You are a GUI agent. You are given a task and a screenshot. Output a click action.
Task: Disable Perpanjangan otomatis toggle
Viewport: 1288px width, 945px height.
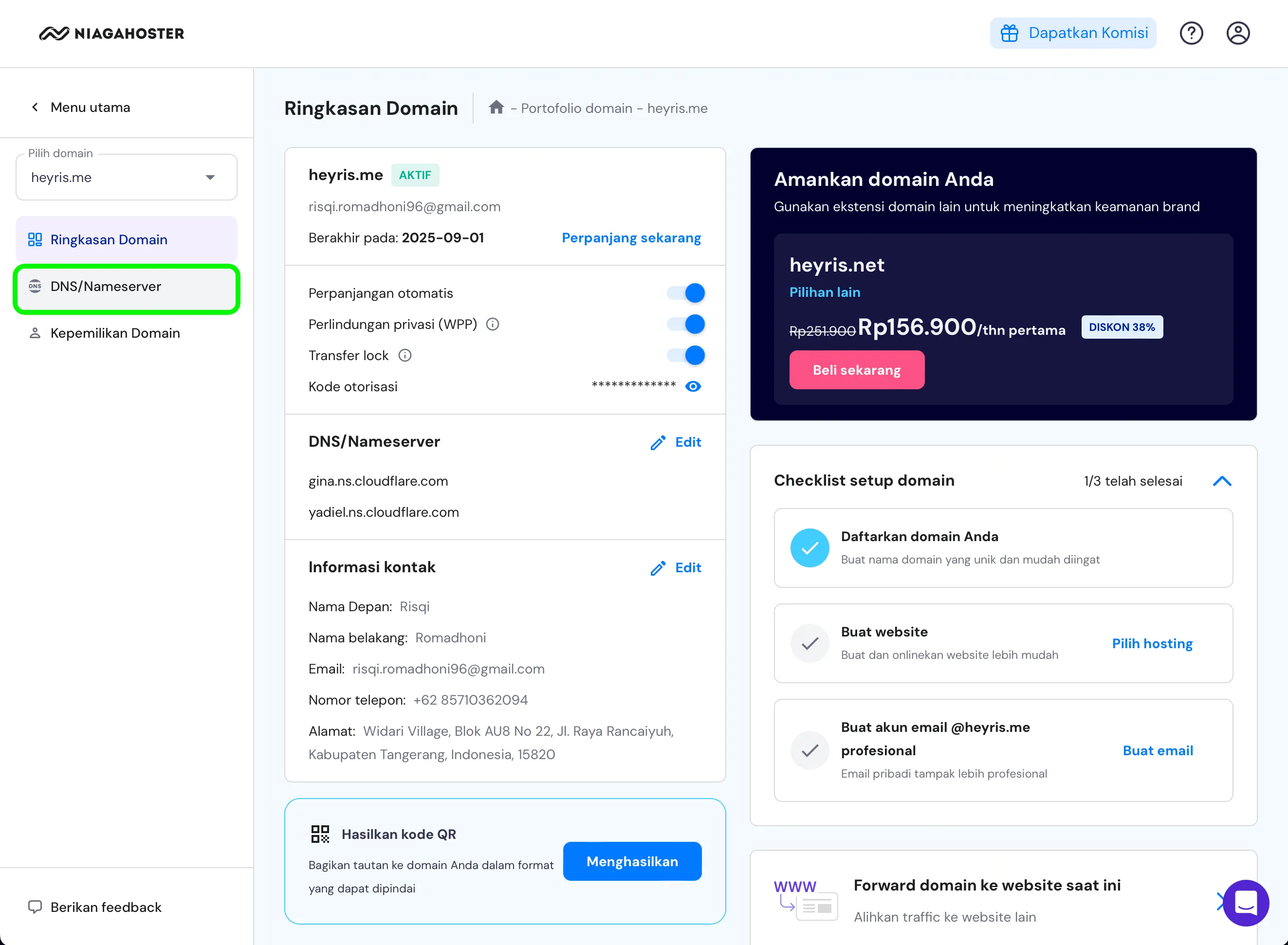coord(685,292)
